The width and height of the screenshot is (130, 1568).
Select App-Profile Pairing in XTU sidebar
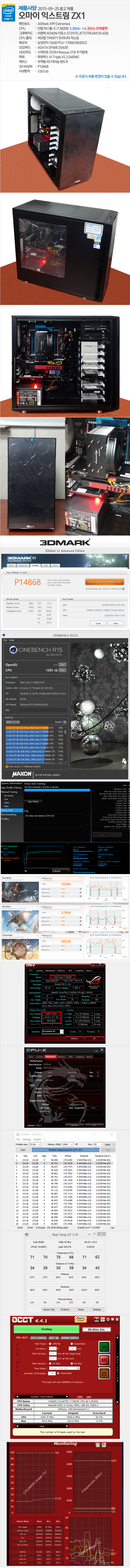[x=11, y=788]
